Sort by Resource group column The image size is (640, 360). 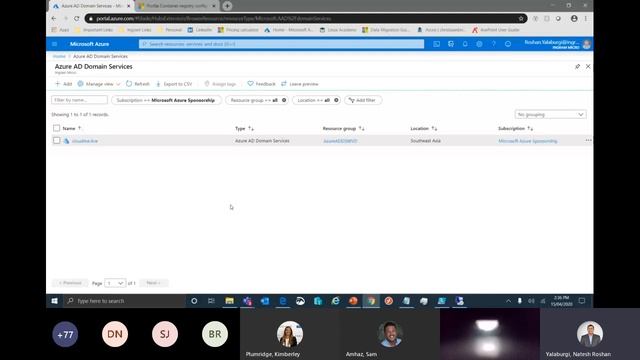pyautogui.click(x=343, y=129)
